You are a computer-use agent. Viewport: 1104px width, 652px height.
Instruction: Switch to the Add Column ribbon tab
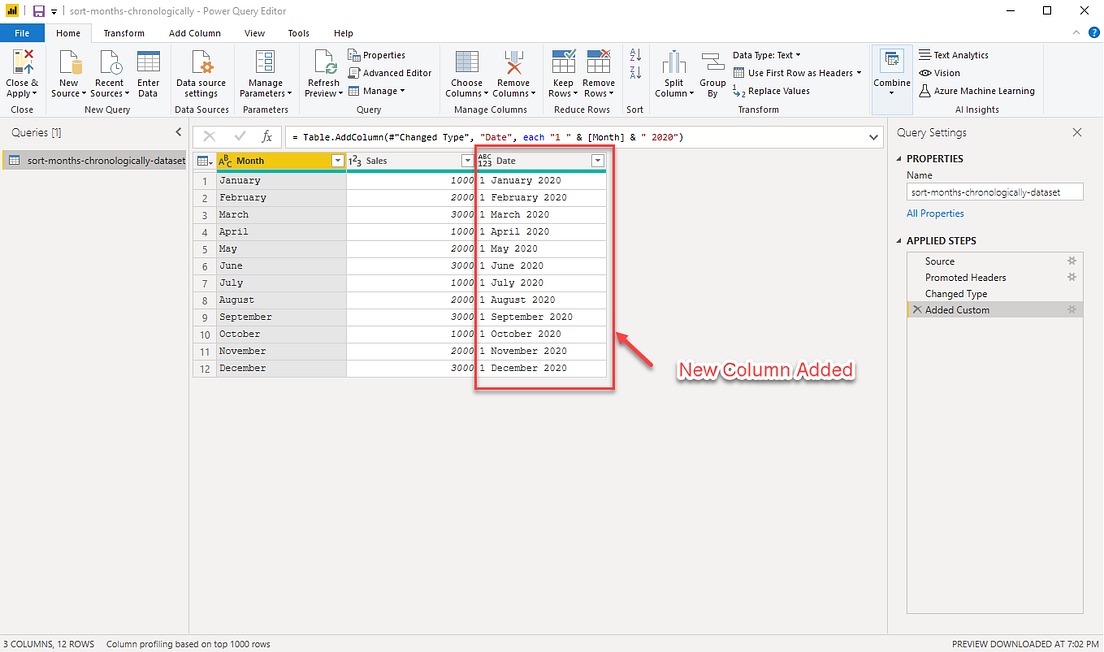pos(194,32)
